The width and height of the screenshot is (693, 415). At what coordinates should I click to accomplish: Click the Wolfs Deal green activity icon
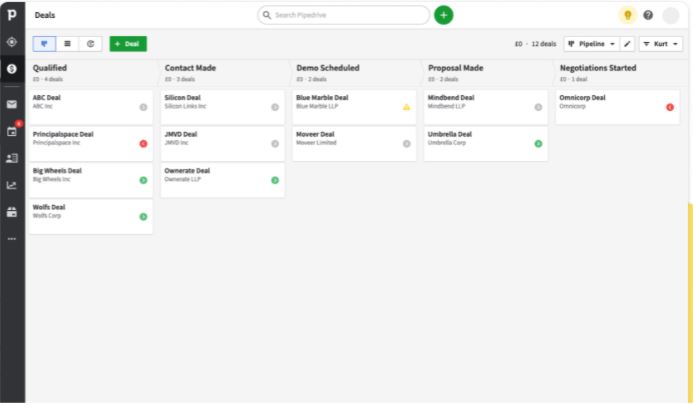[143, 217]
